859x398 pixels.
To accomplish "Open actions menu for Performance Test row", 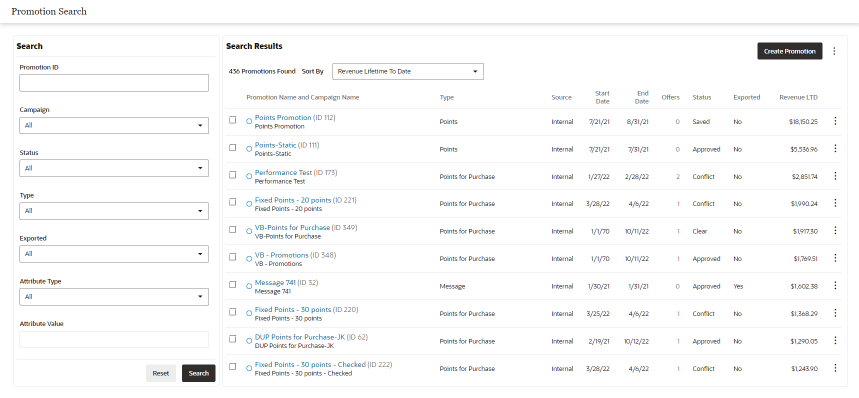I will [835, 176].
